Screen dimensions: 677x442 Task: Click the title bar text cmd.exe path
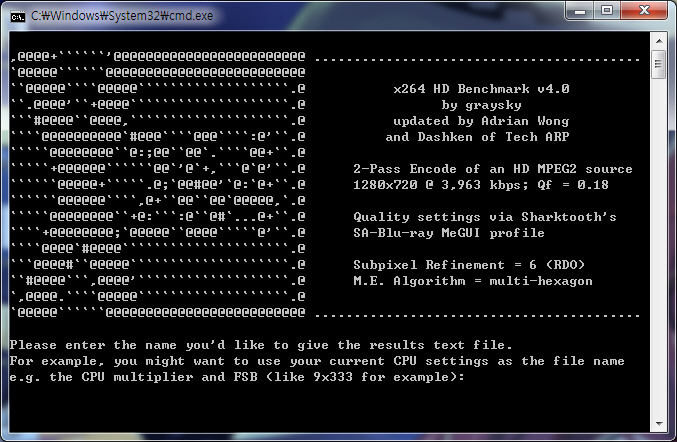[x=122, y=16]
